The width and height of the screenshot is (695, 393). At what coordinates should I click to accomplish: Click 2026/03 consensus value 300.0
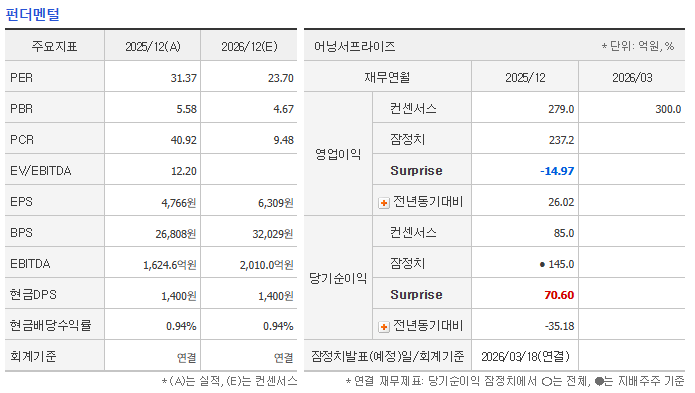(668, 109)
